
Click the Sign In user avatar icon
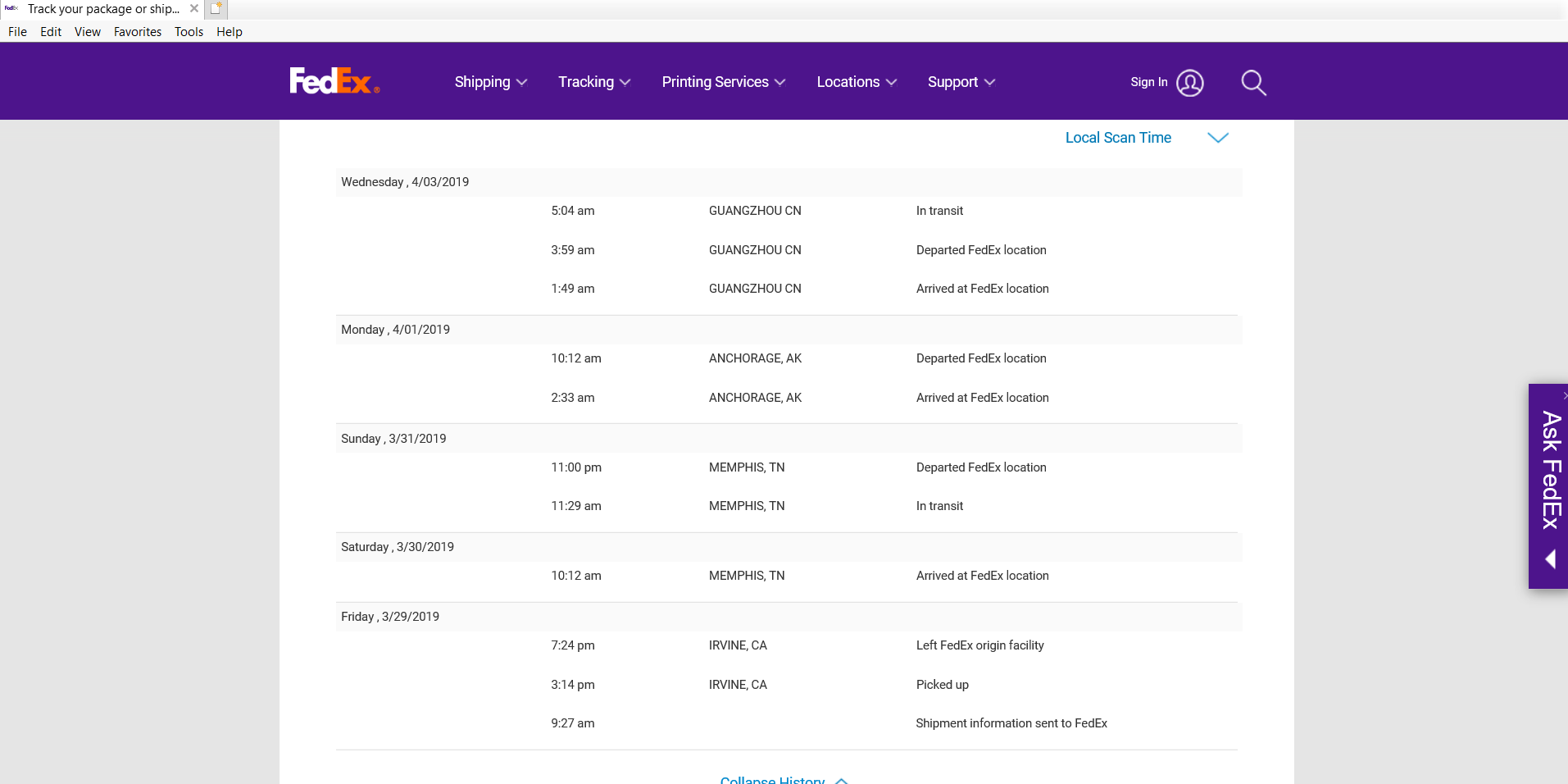pyautogui.click(x=1189, y=83)
